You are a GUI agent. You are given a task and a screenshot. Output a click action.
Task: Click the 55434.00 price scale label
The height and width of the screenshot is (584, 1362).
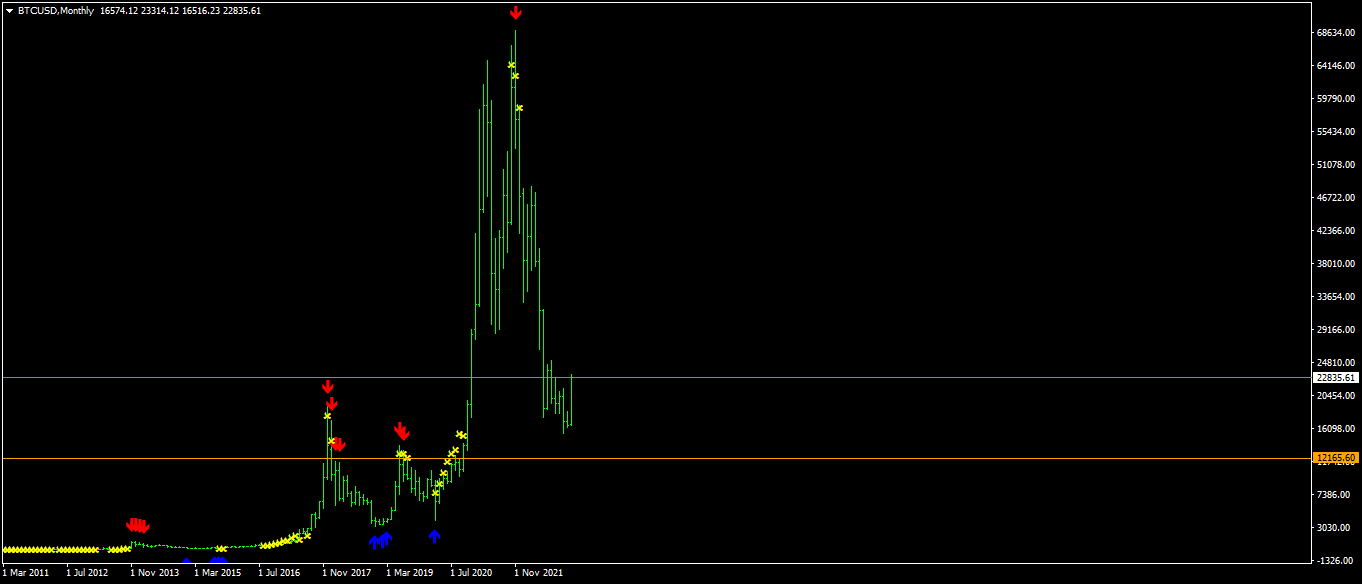1336,132
